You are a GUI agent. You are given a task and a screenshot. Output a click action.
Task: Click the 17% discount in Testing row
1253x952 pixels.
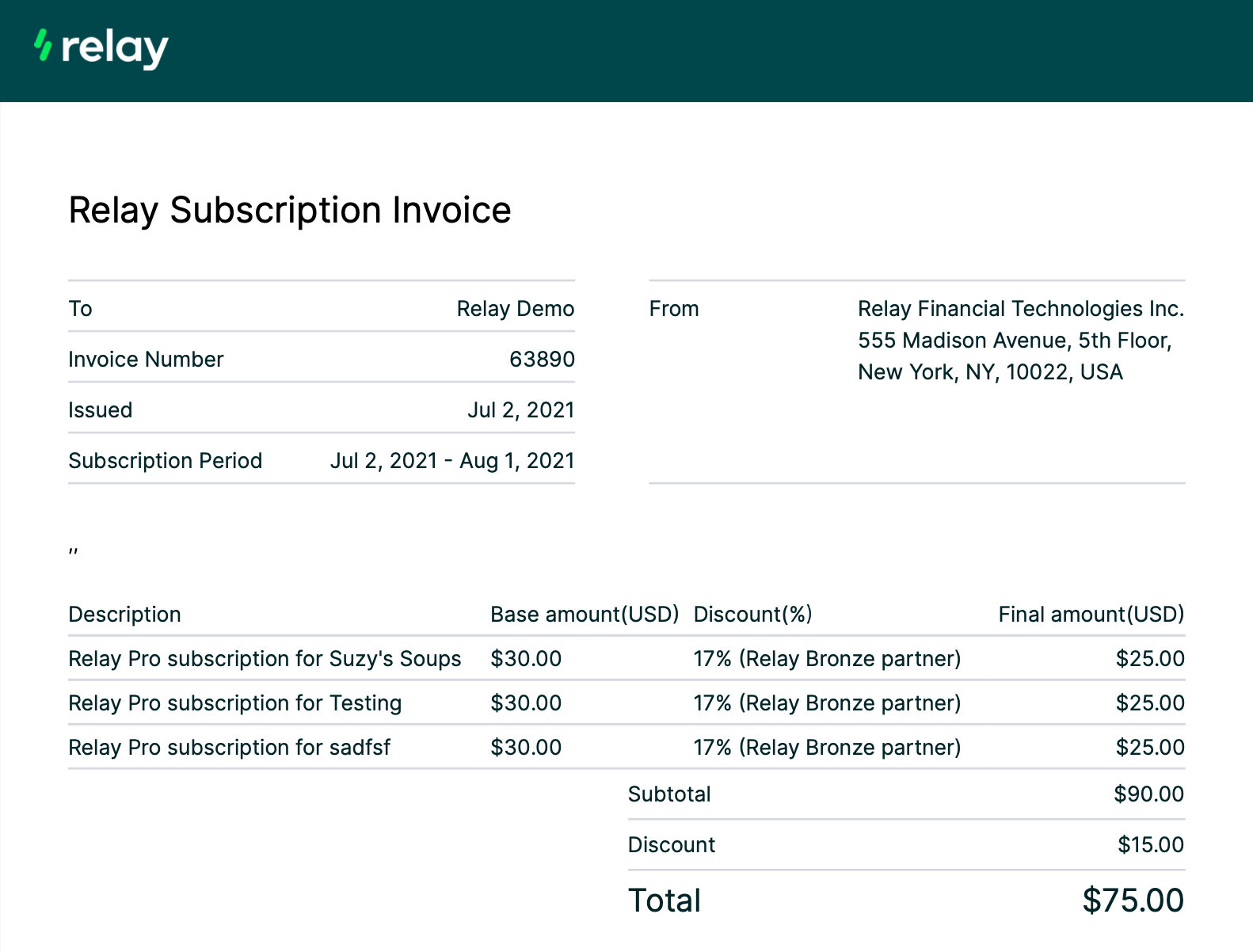coord(827,703)
